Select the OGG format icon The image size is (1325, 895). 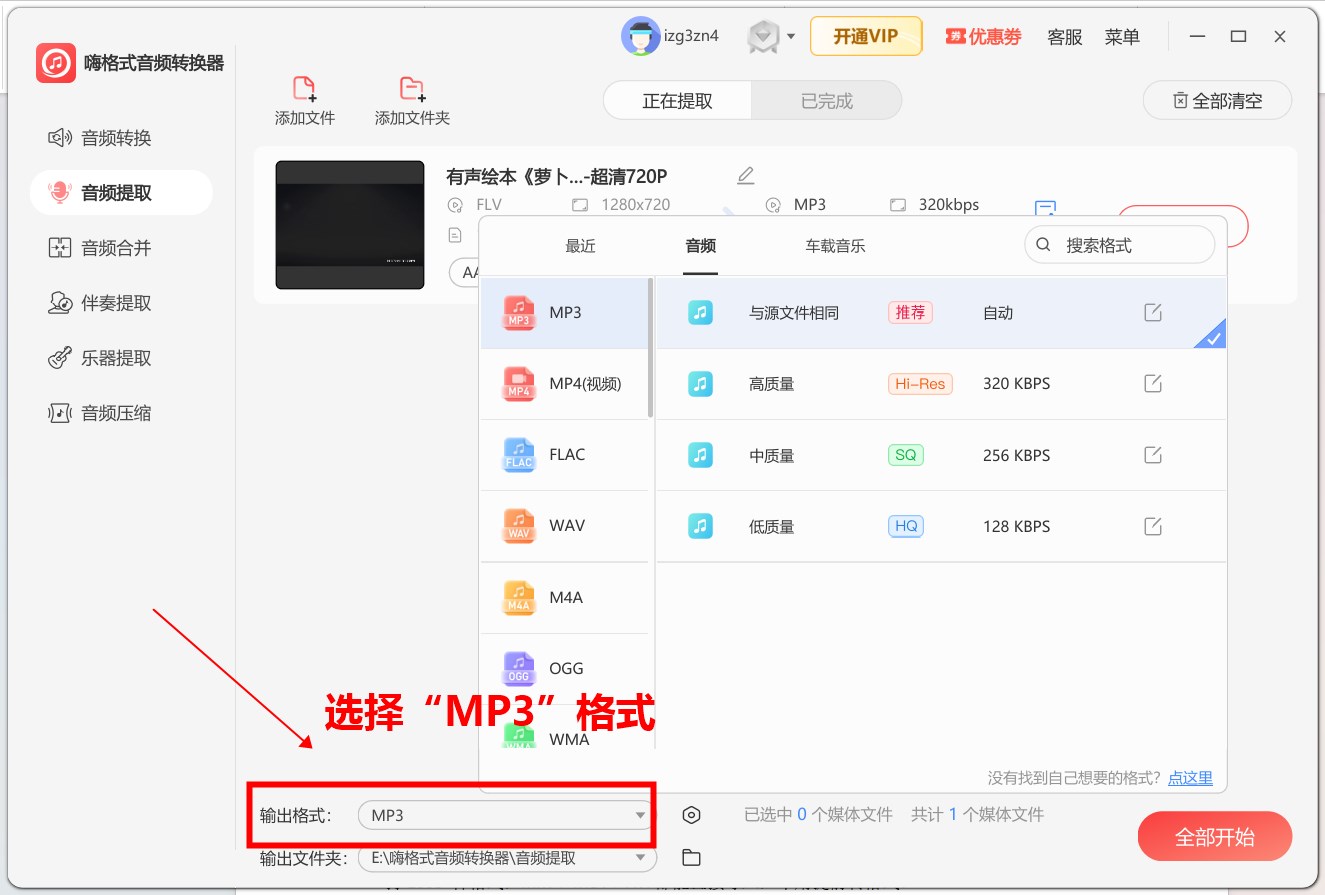click(519, 669)
